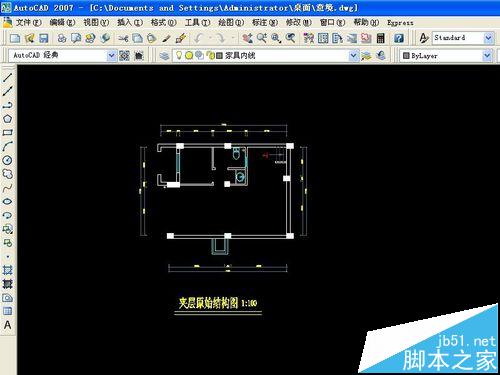Screen dimensions: 500x375
Task: Open the 格式 (Format) menu
Action: click(163, 23)
